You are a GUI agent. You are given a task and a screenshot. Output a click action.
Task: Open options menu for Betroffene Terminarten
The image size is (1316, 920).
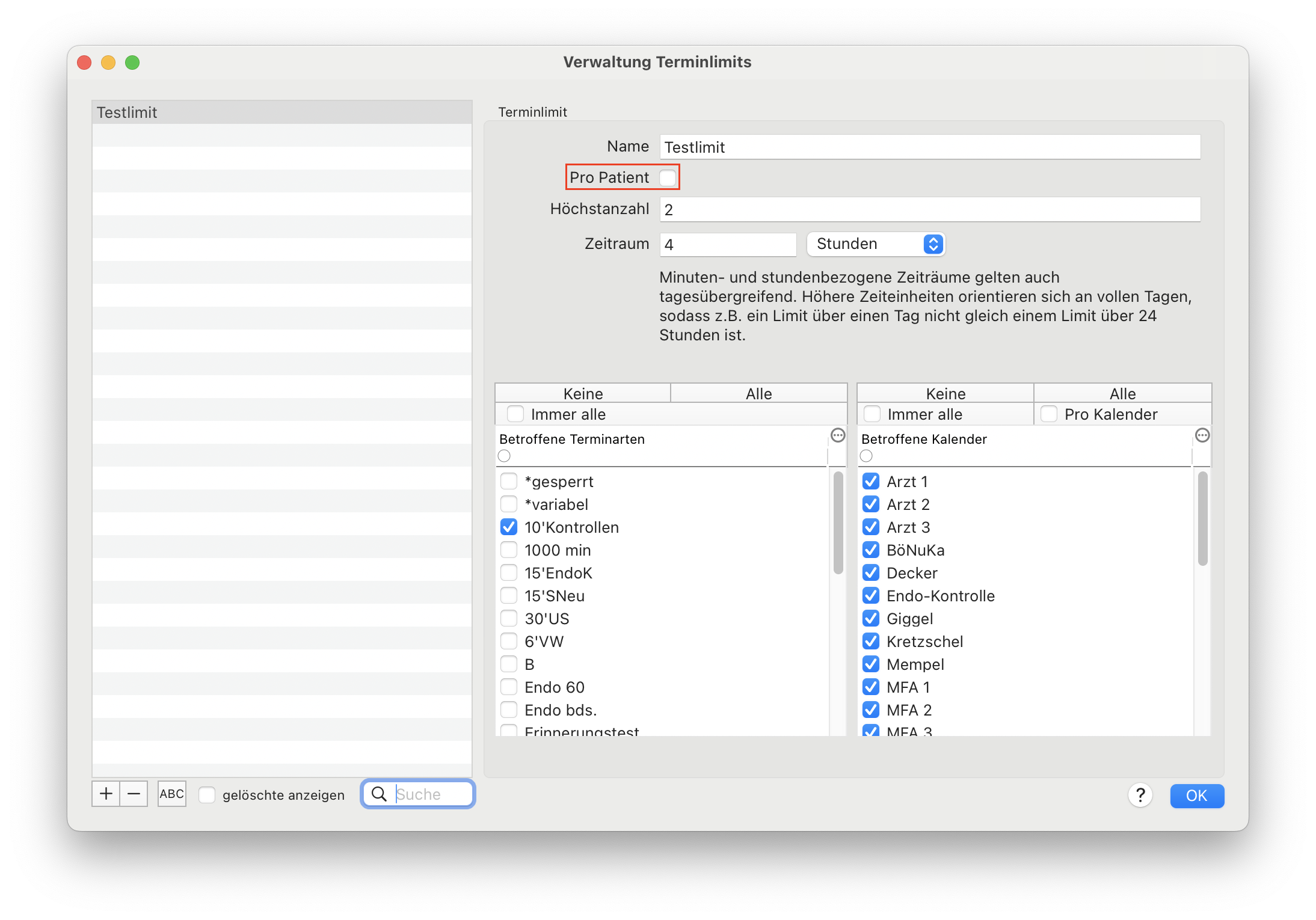[x=838, y=435]
